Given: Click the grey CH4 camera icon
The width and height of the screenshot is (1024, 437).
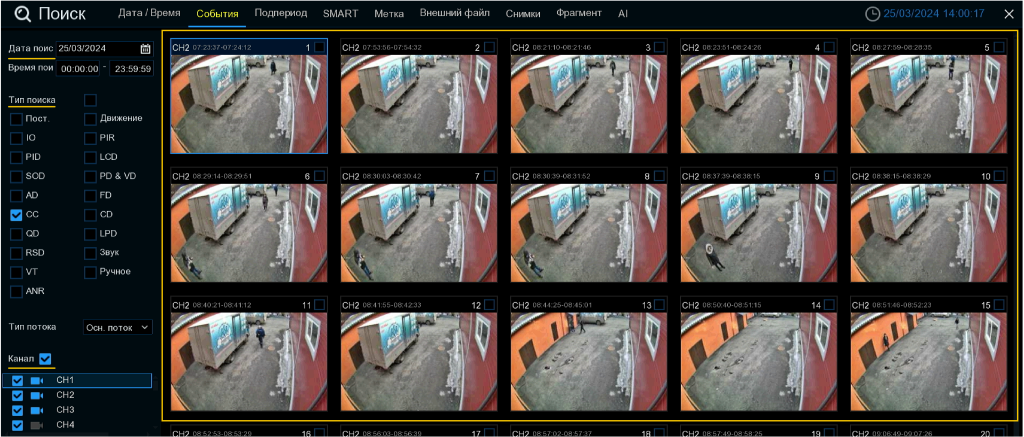Looking at the screenshot, I should pyautogui.click(x=37, y=425).
